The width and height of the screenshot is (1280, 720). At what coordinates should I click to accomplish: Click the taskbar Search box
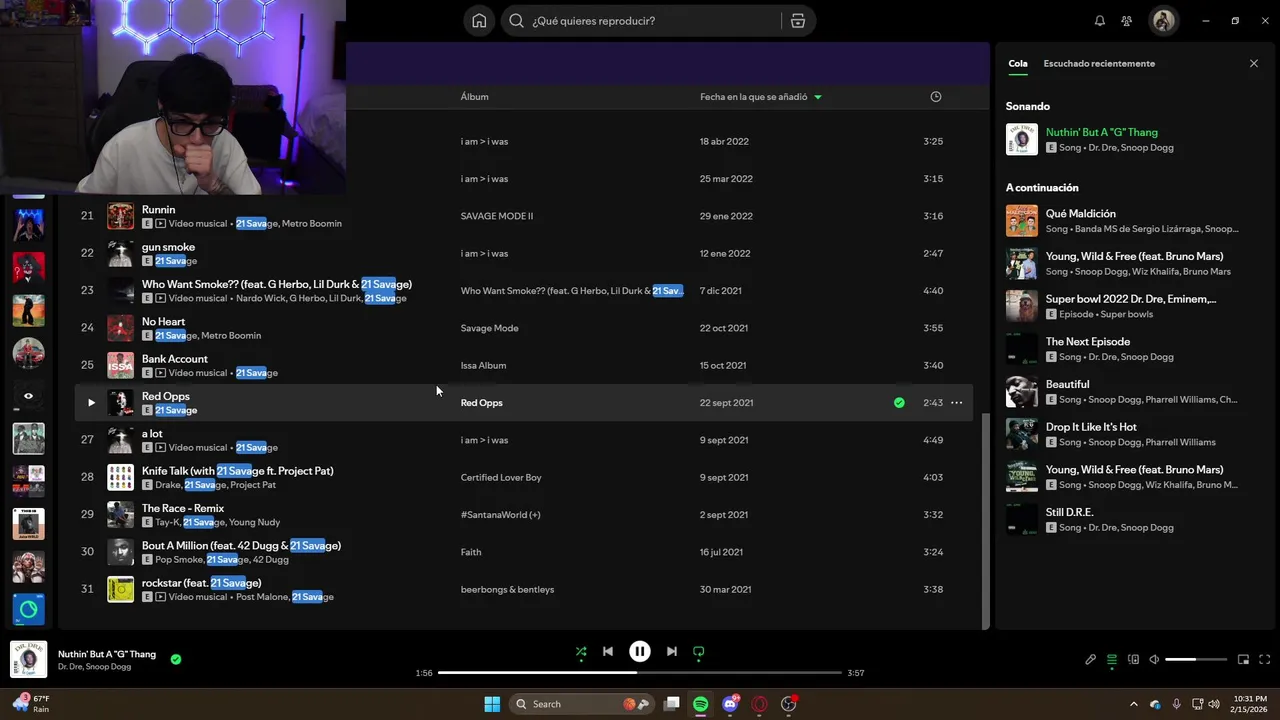[582, 704]
